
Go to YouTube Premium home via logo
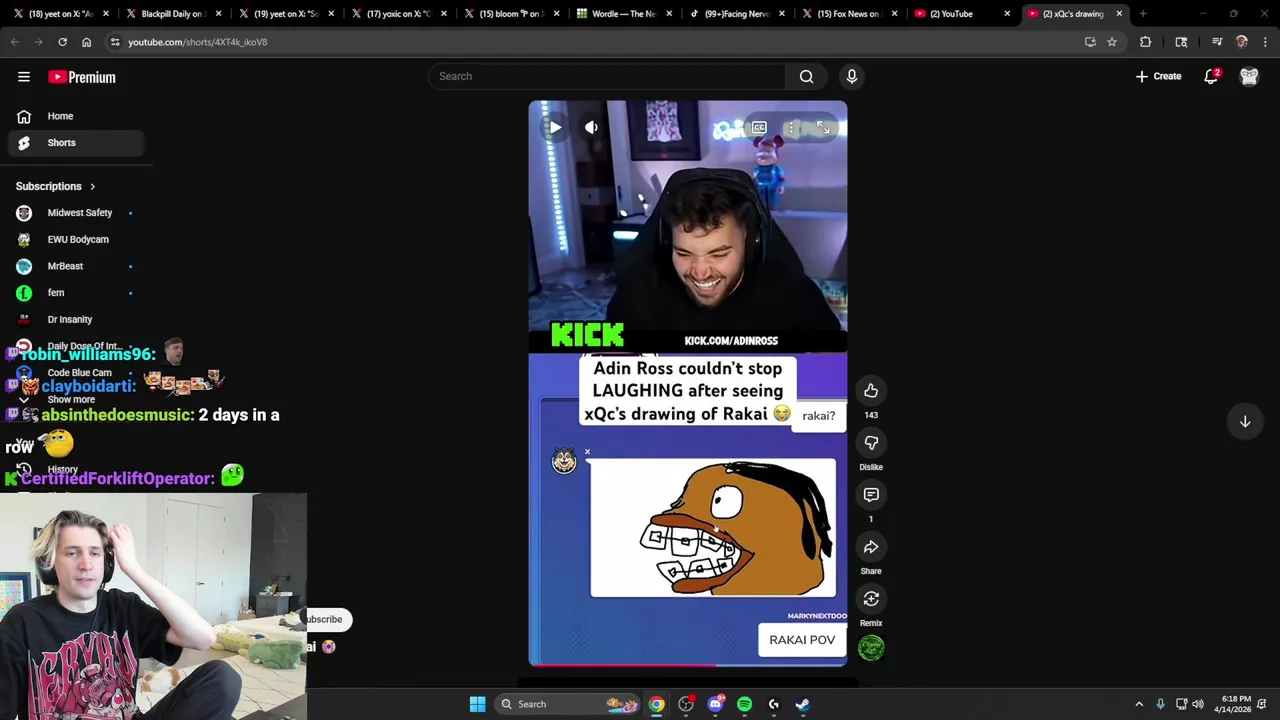(x=82, y=77)
